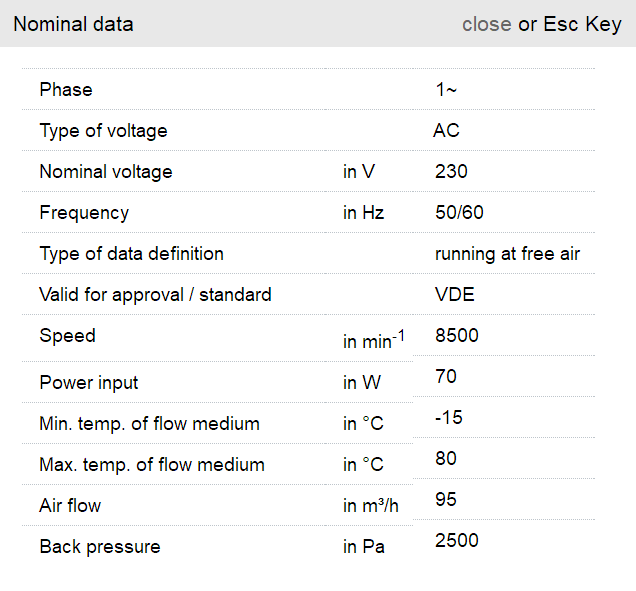
Task: Click the Power input label
Action: (88, 383)
